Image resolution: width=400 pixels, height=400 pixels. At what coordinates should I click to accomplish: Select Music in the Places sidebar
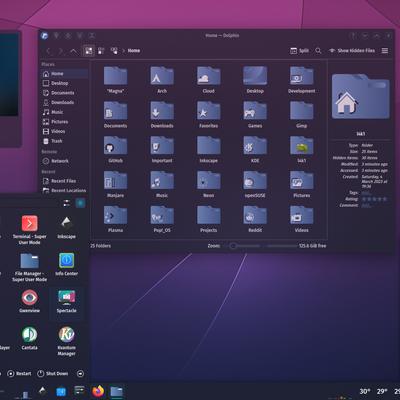[65, 112]
